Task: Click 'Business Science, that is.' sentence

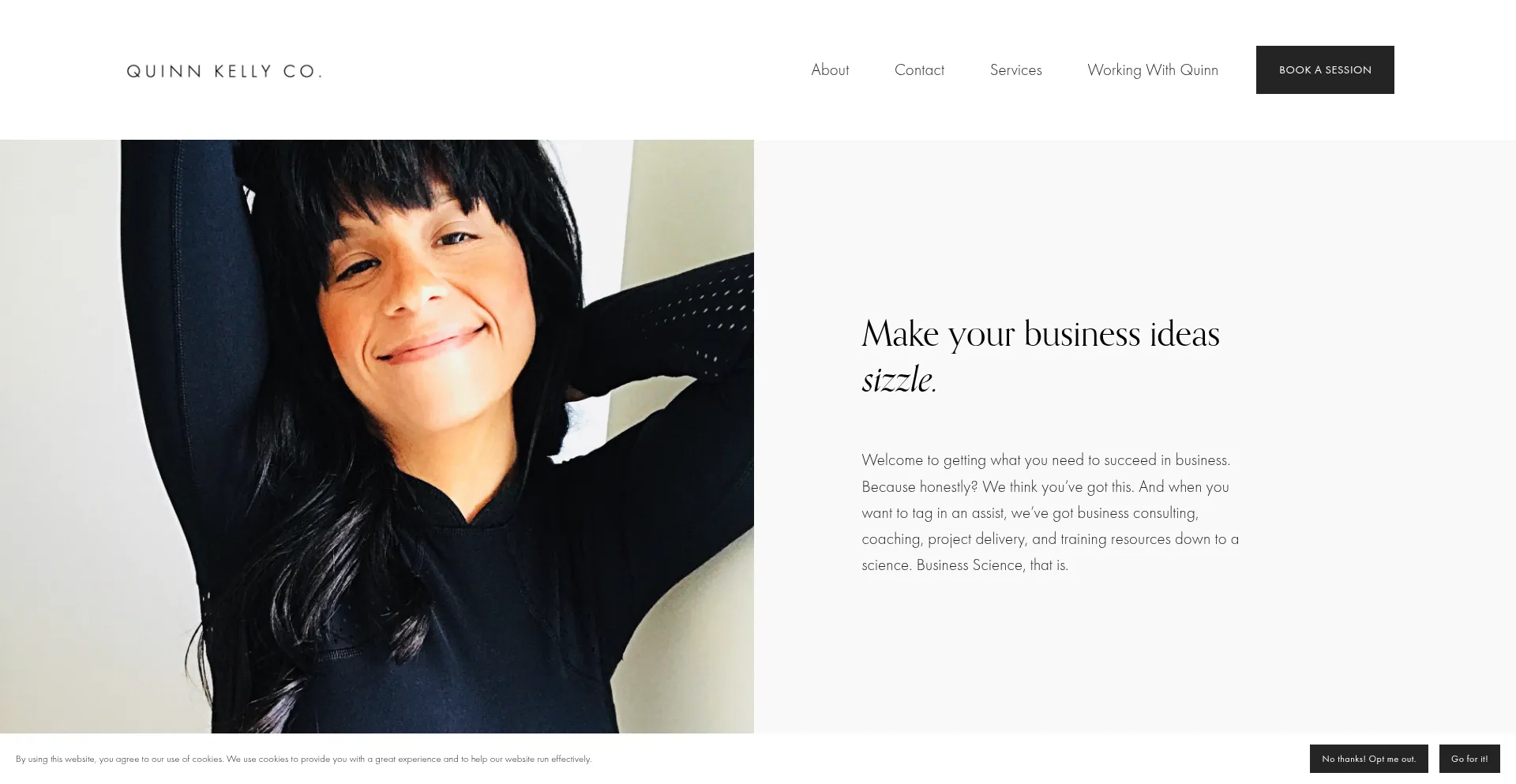Action: pos(992,565)
